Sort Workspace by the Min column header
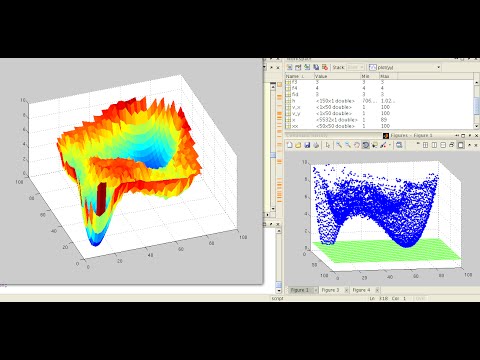 coord(370,76)
